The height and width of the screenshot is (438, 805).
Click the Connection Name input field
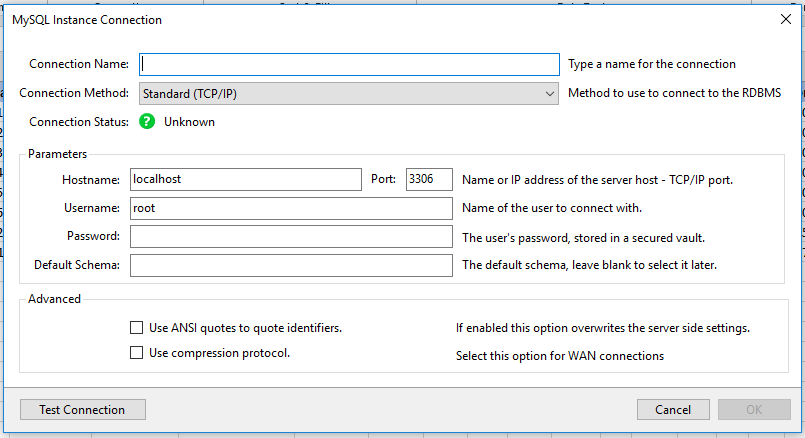click(349, 64)
